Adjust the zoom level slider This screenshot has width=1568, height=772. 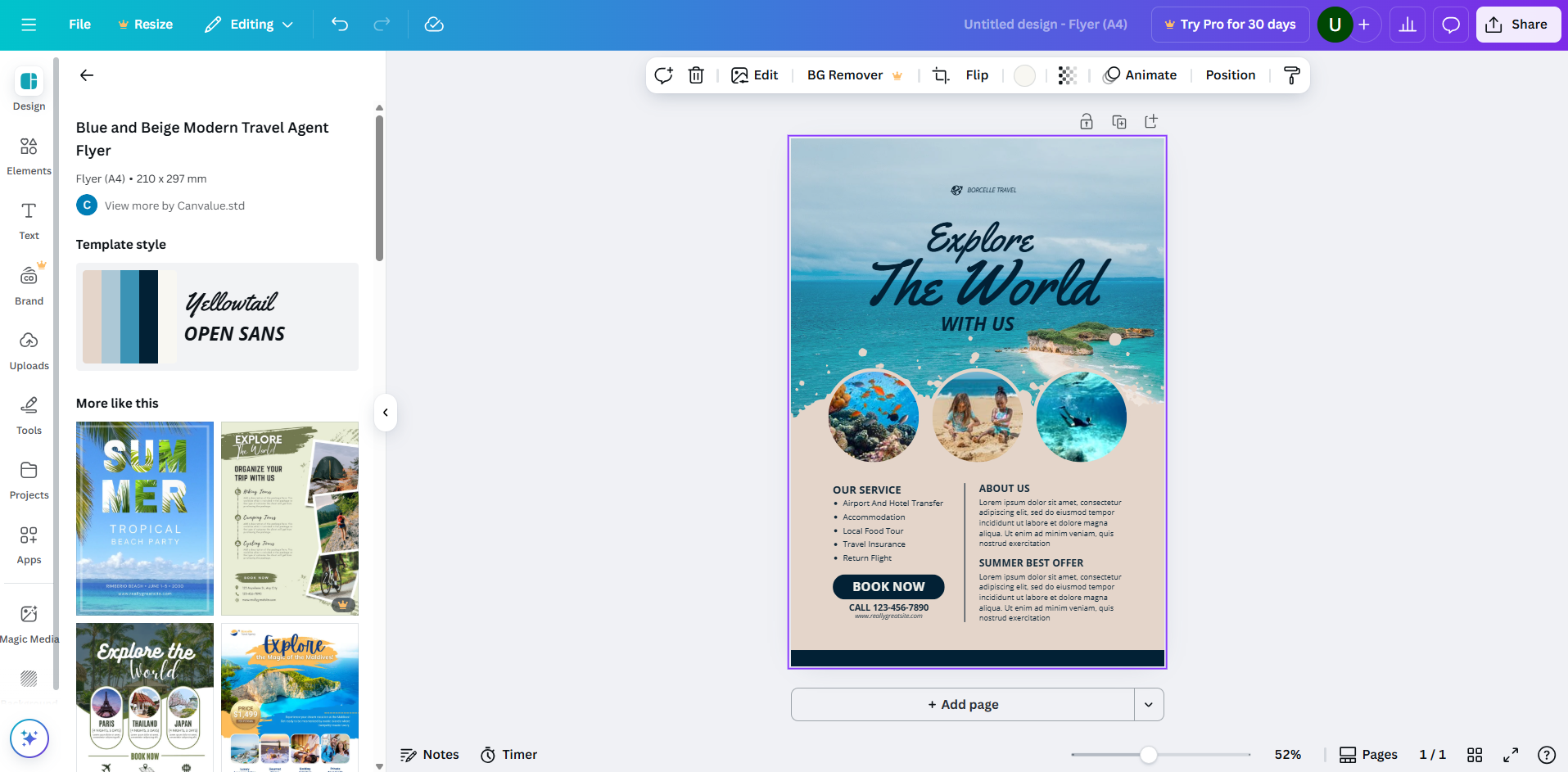pyautogui.click(x=1150, y=754)
